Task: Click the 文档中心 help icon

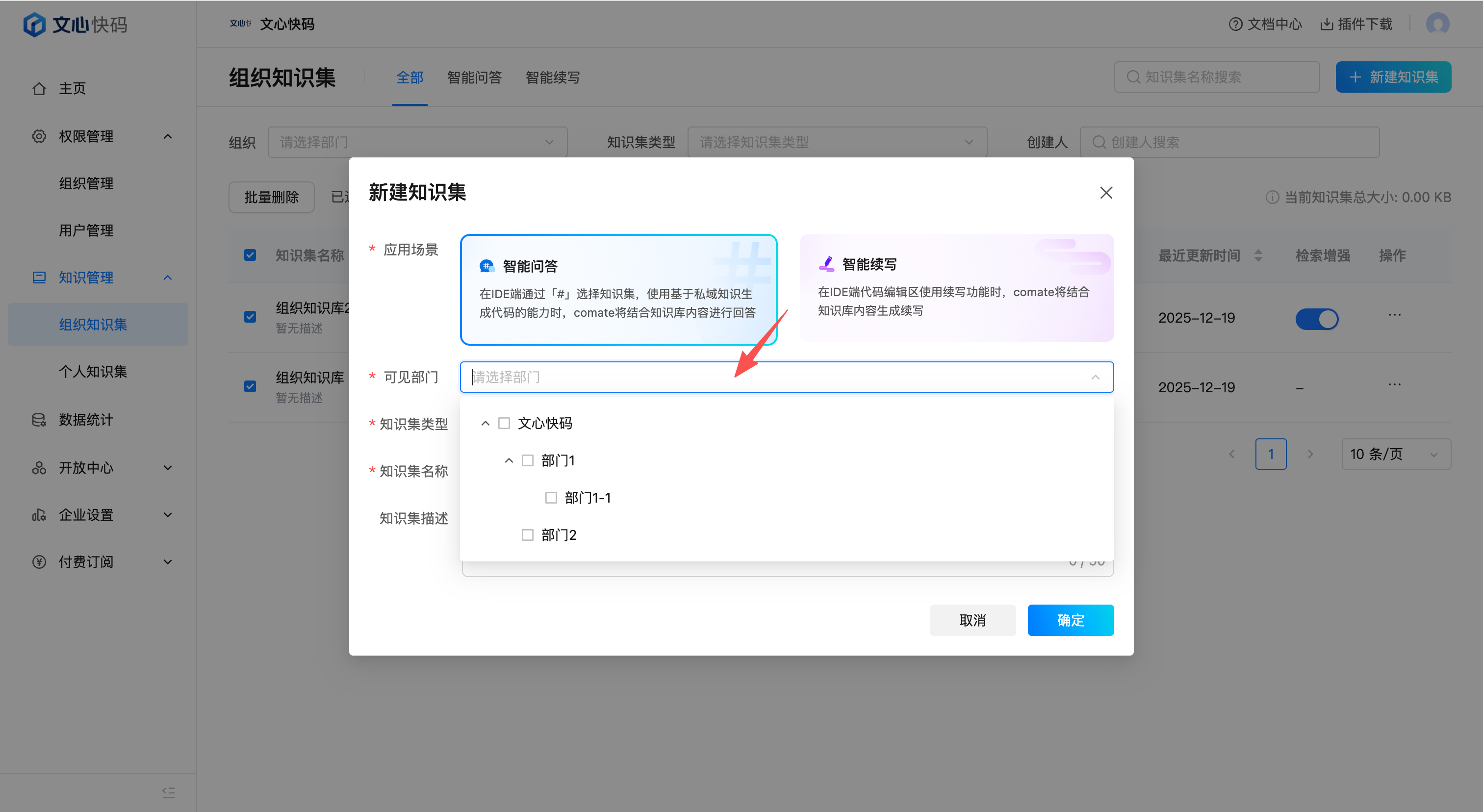Action: pos(1235,24)
